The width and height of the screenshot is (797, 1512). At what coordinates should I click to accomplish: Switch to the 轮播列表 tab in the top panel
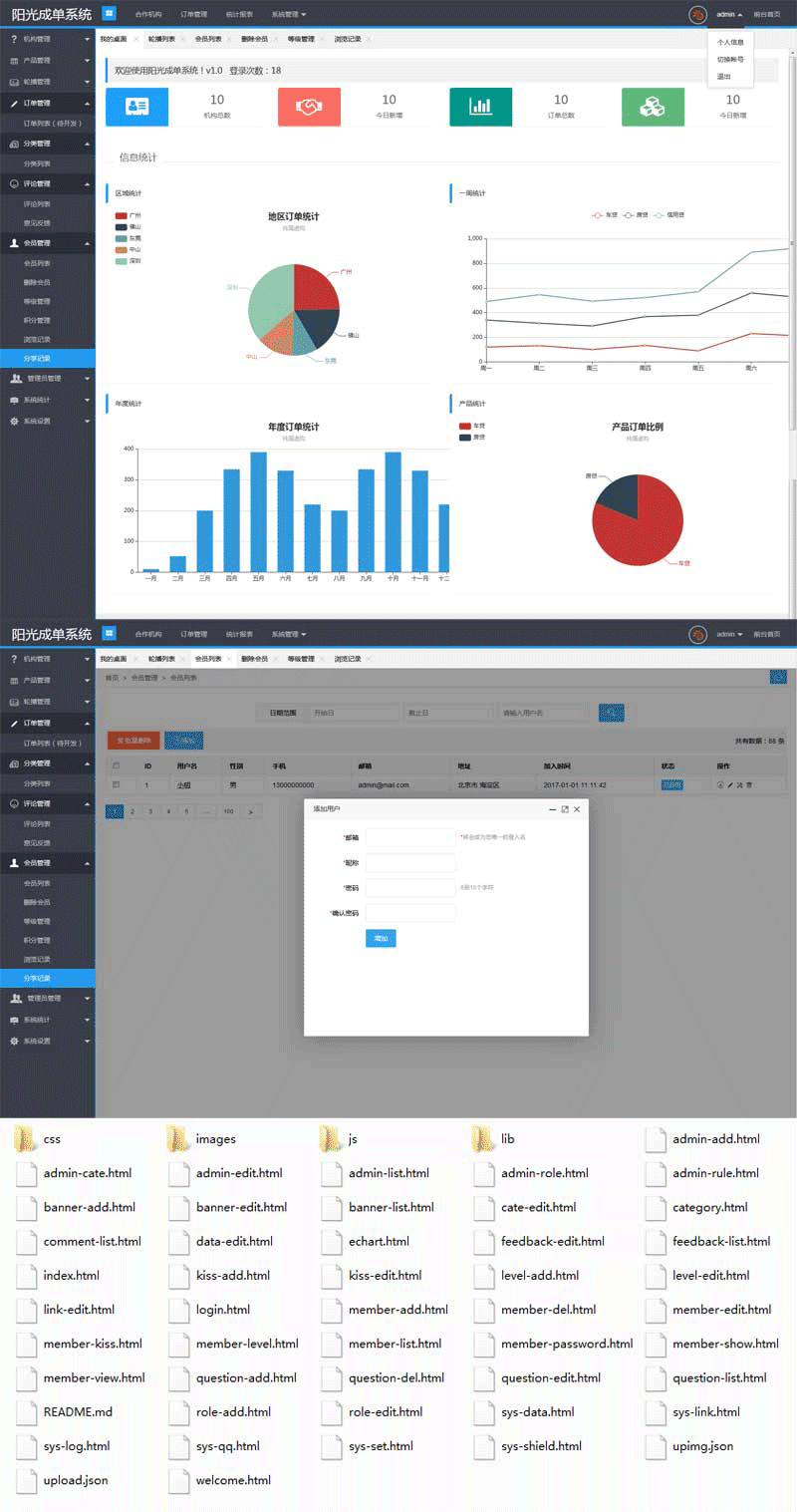coord(161,39)
